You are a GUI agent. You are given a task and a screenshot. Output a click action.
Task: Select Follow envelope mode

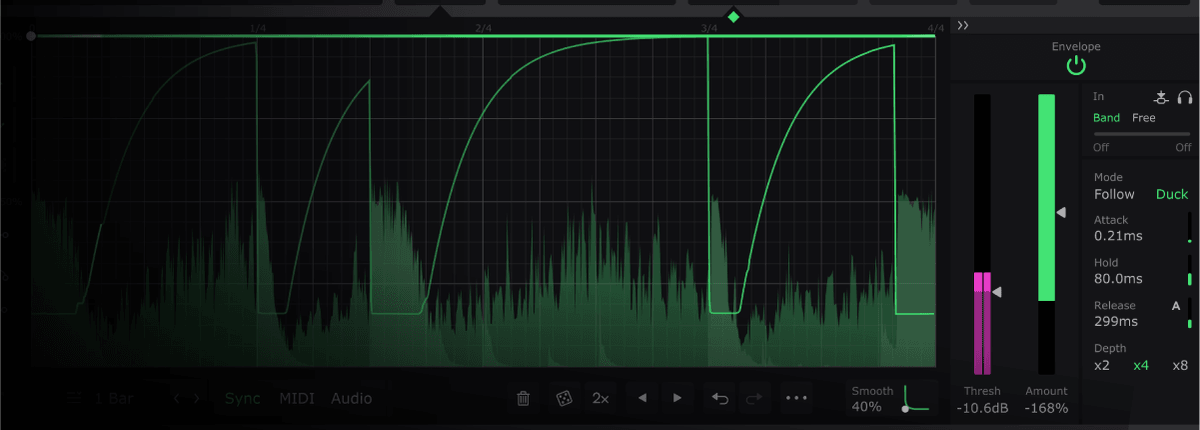click(x=1114, y=195)
